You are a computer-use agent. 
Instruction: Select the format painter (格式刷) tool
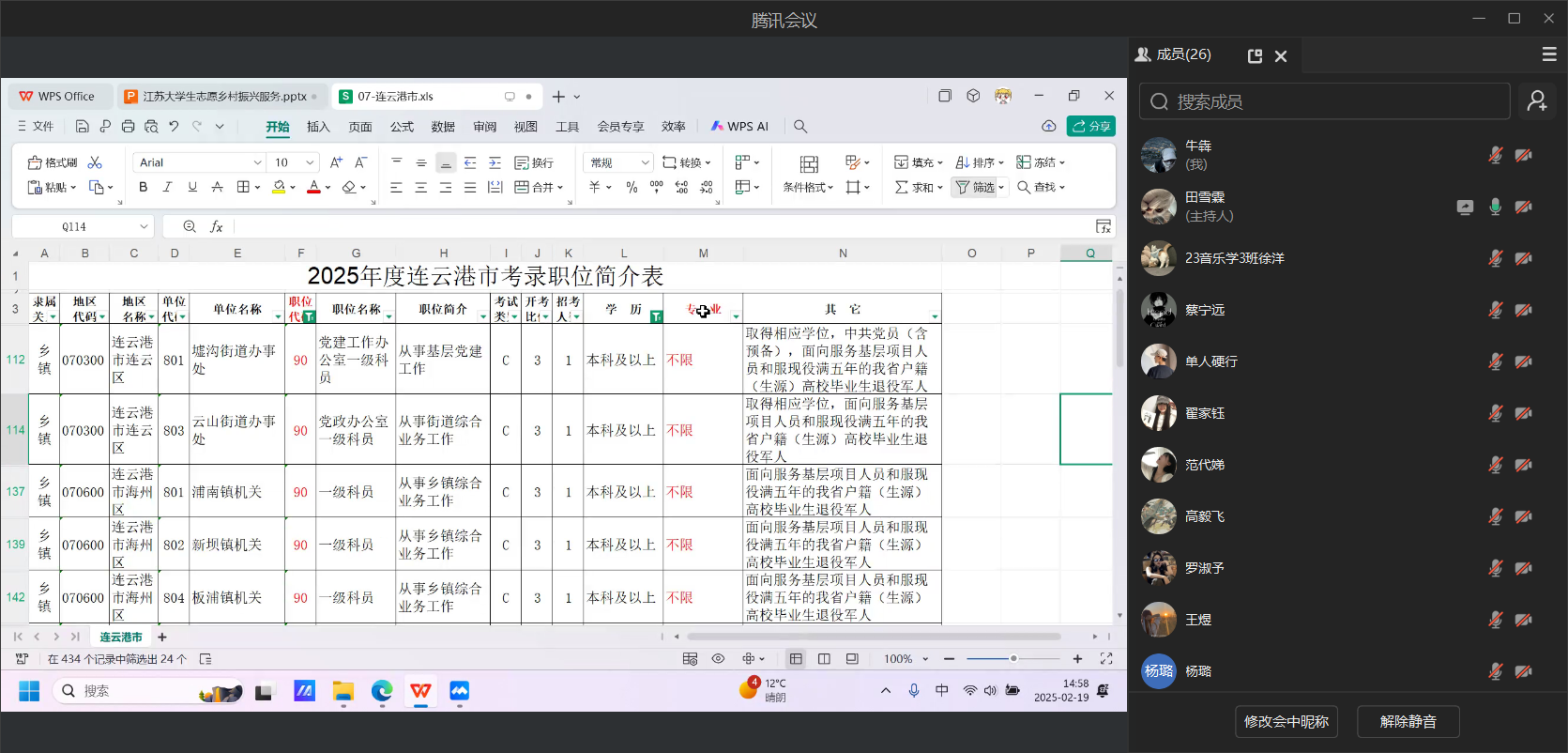[x=53, y=162]
